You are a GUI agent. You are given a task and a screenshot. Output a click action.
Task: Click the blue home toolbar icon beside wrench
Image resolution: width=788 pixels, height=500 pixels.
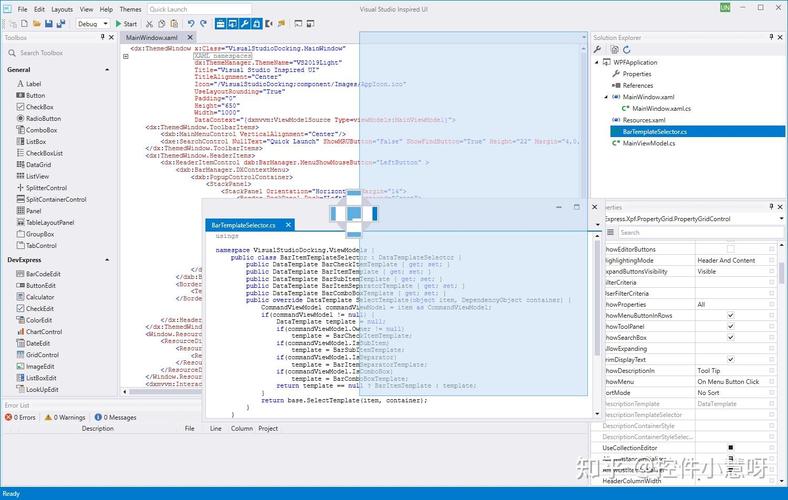coord(256,23)
